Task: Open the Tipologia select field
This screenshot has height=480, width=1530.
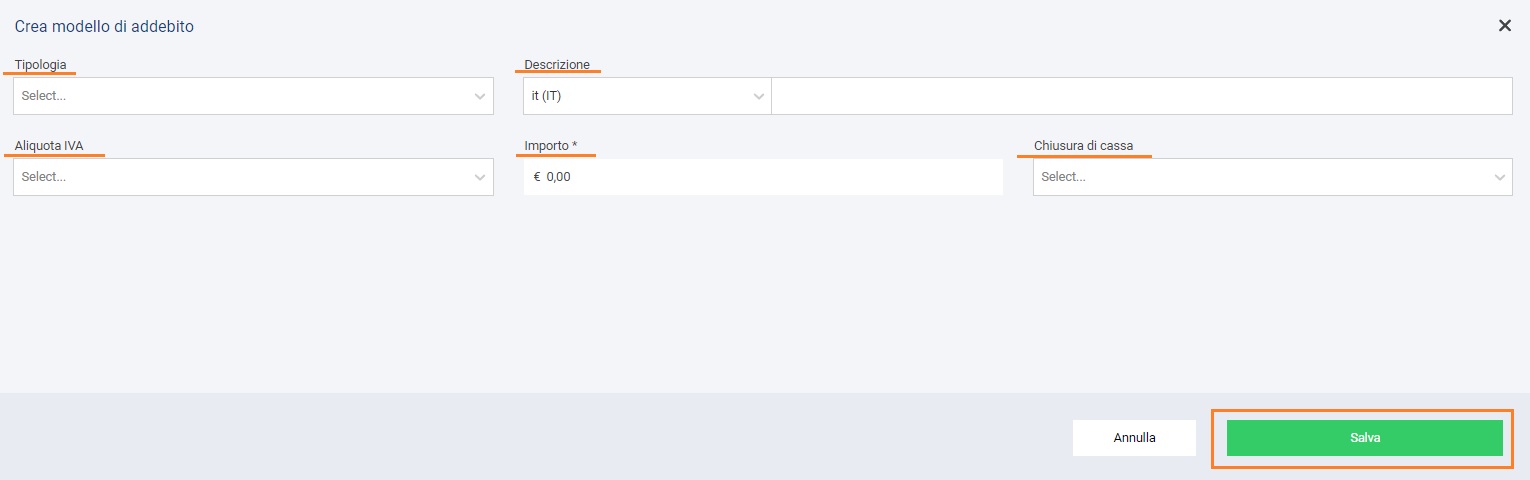Action: click(240, 96)
